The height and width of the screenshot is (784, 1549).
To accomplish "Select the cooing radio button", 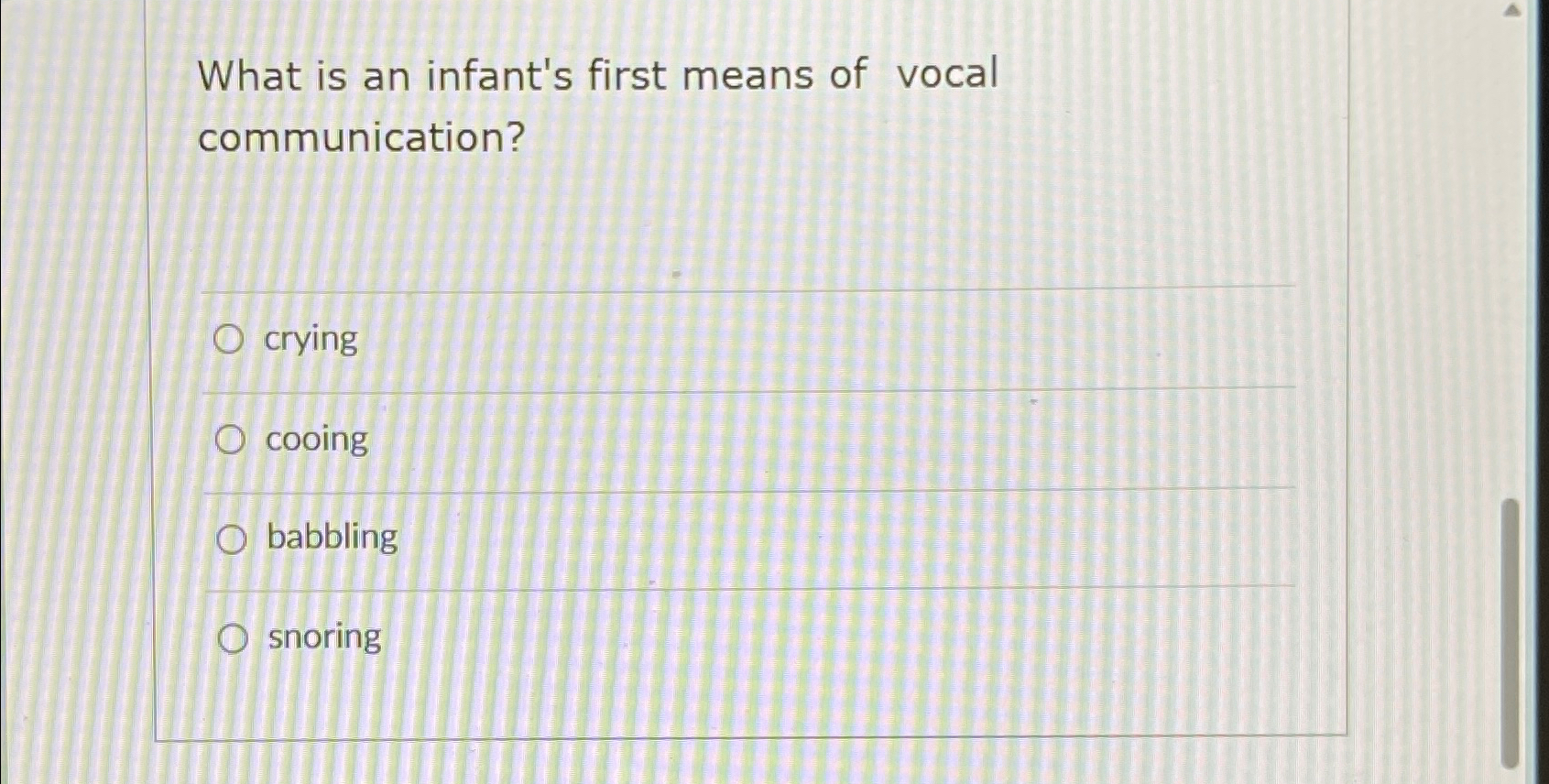I will 230,440.
